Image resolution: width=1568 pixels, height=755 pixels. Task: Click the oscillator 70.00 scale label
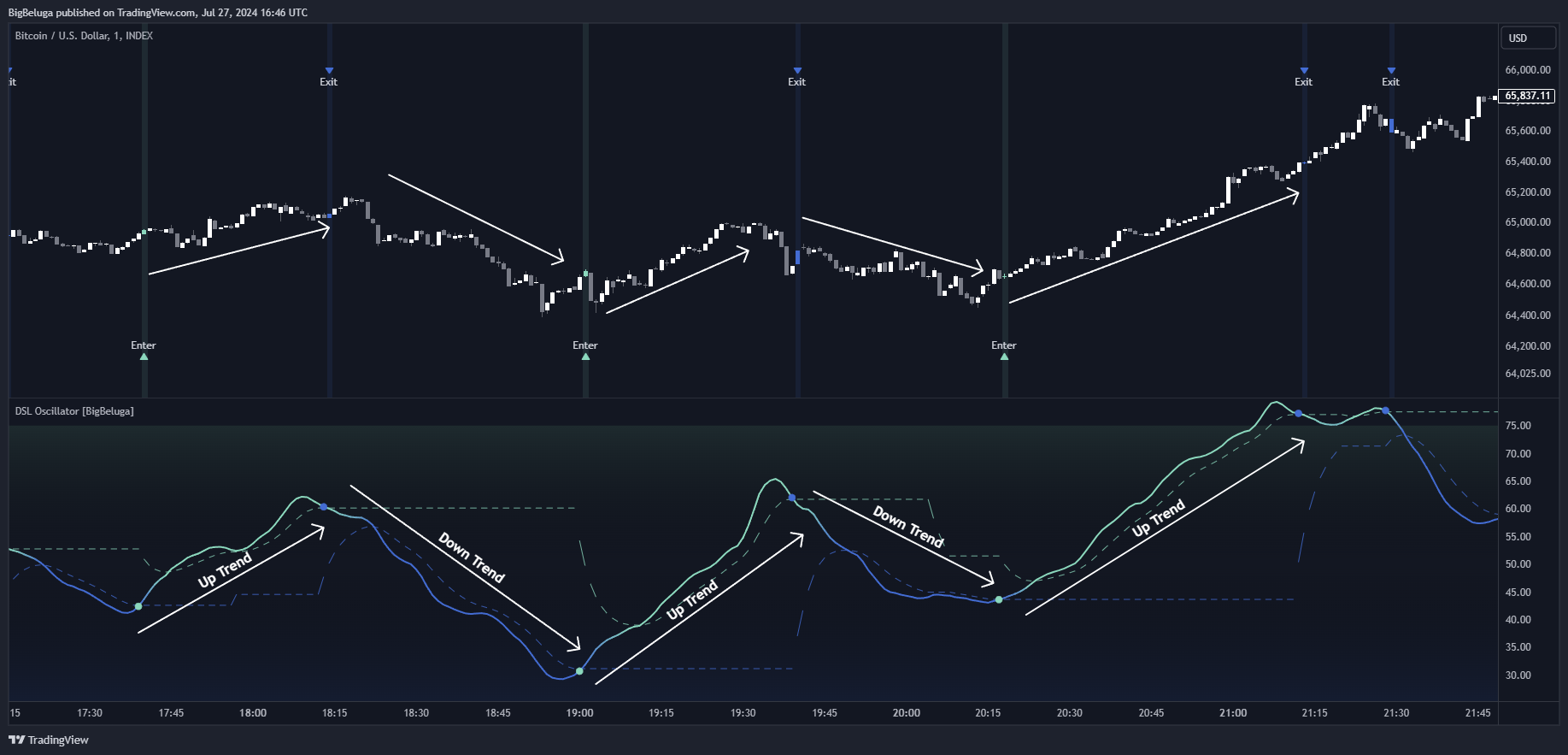1518,454
